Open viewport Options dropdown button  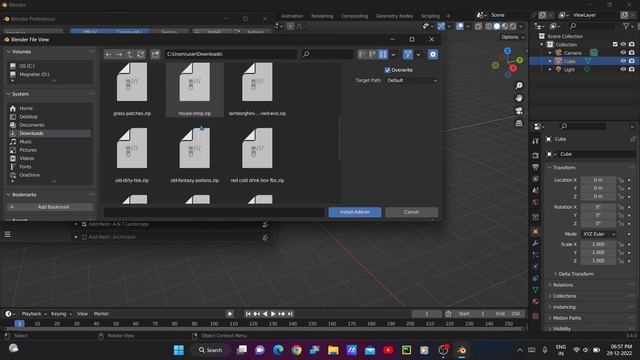pos(512,37)
